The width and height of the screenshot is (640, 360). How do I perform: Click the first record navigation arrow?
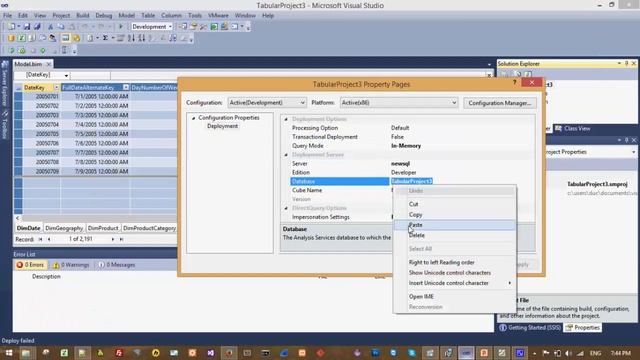[40, 240]
